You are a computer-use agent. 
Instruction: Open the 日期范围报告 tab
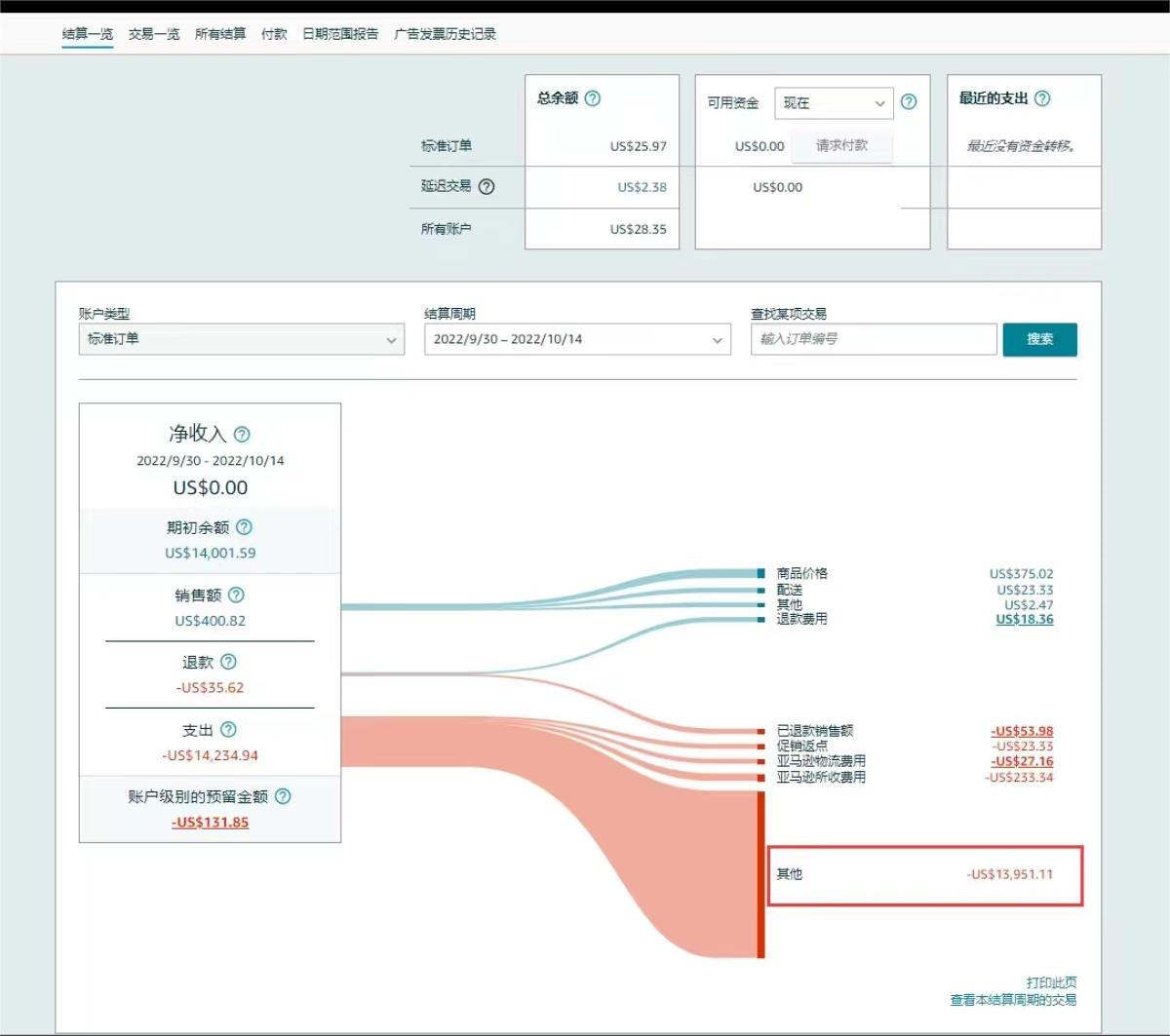point(340,34)
